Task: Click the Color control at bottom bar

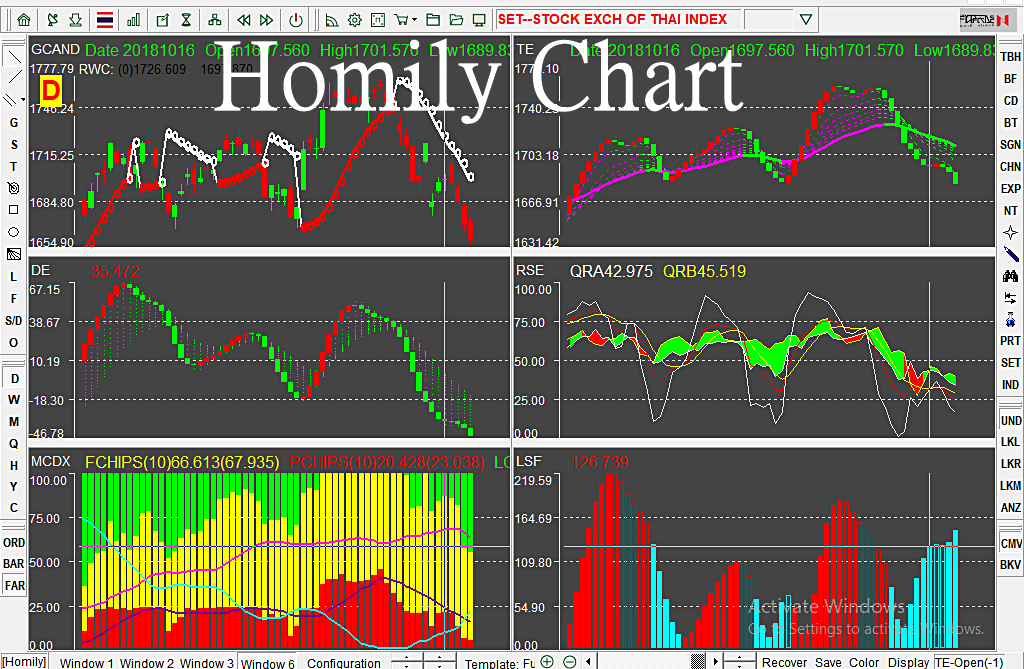Action: (x=863, y=662)
